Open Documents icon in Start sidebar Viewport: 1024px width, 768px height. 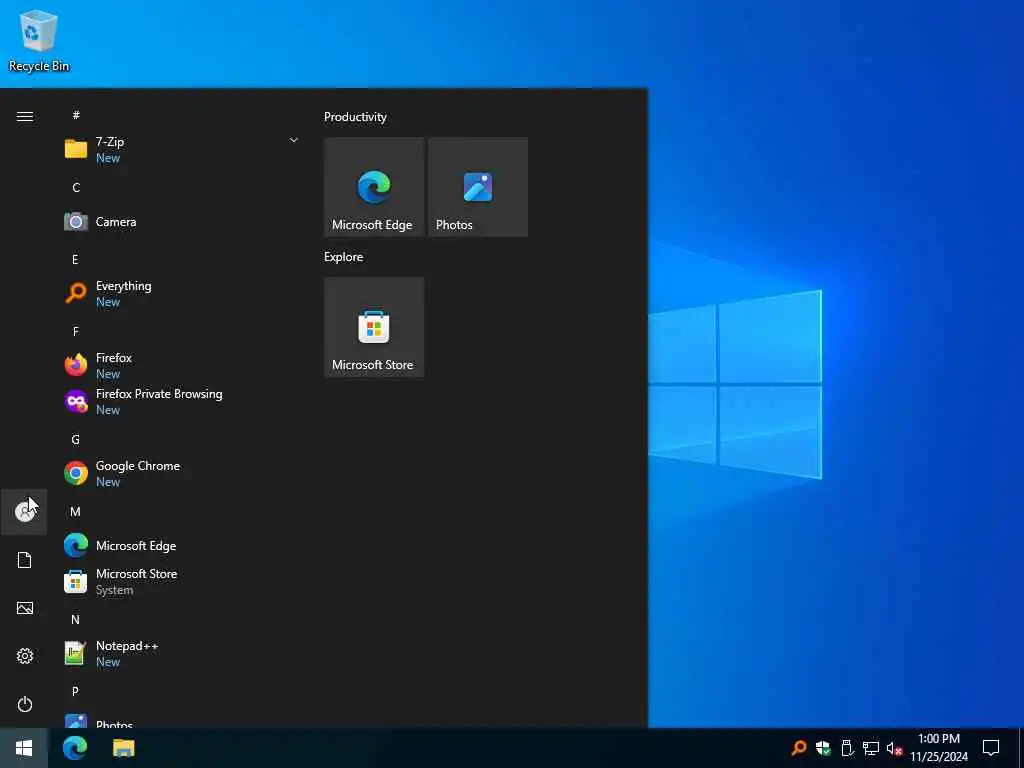coord(24,560)
